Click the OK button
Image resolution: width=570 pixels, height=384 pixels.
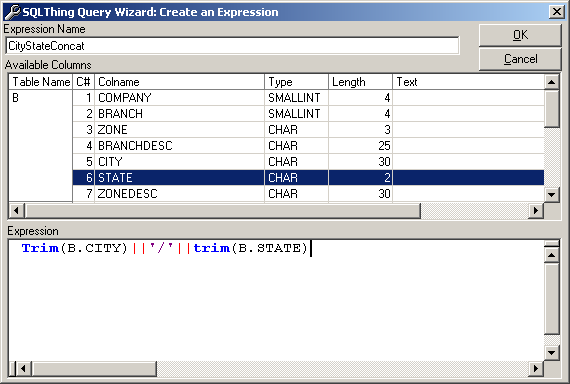pyautogui.click(x=520, y=35)
